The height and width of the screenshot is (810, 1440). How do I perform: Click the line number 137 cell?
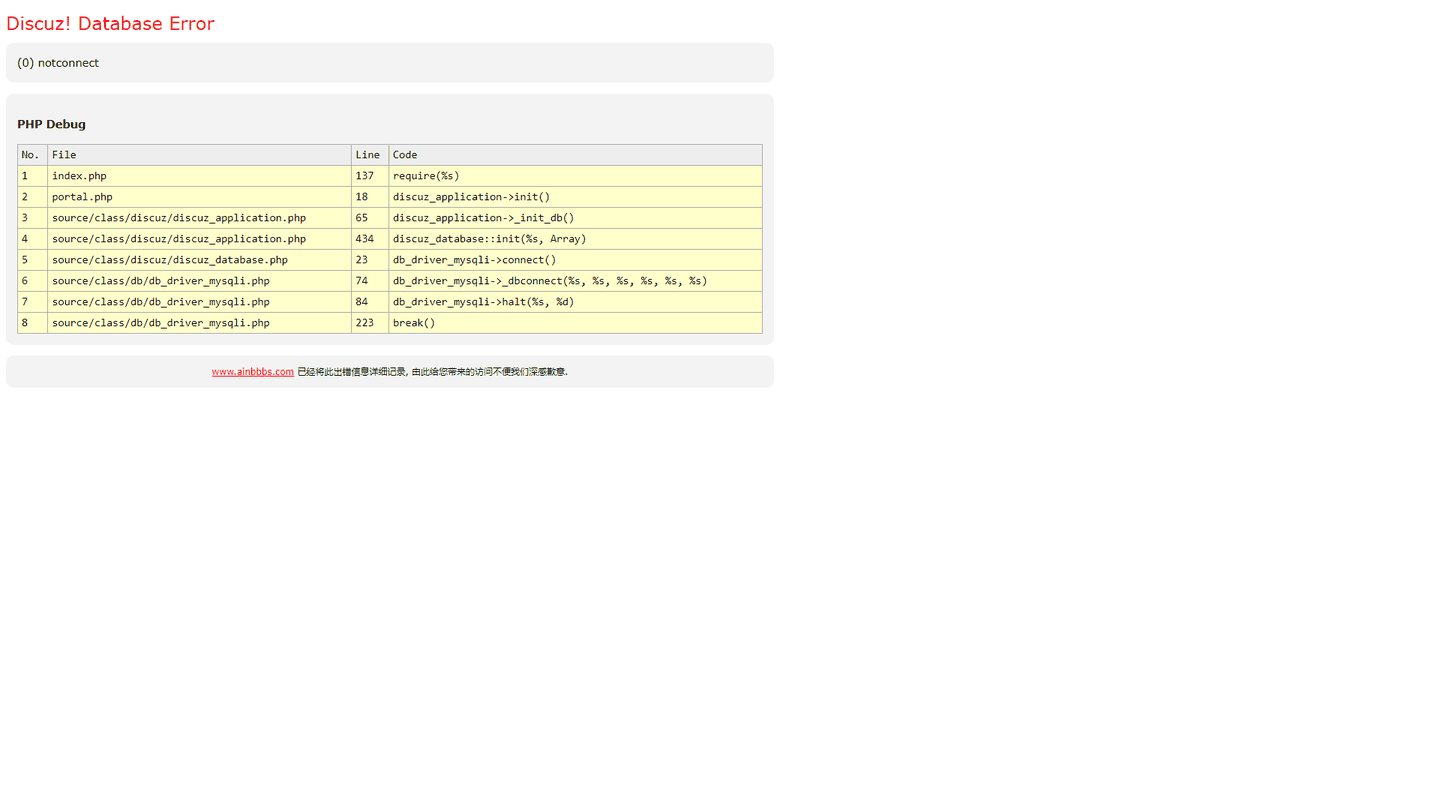pos(369,176)
